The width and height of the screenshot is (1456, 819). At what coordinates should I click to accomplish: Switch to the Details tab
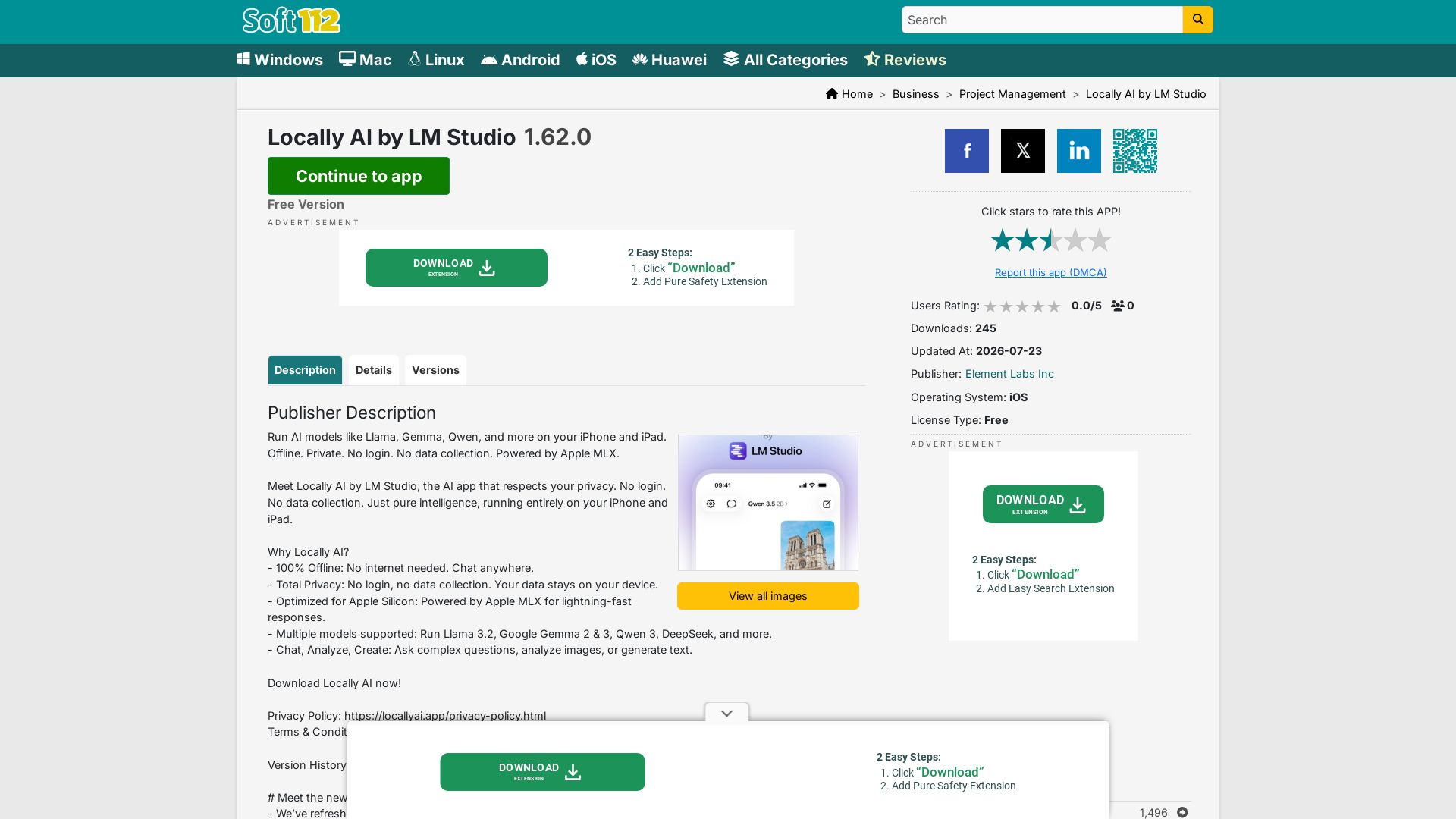pyautogui.click(x=374, y=370)
